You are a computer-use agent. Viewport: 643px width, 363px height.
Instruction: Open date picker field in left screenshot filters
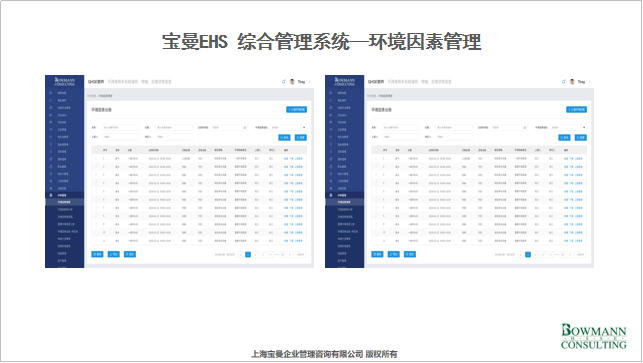click(229, 128)
